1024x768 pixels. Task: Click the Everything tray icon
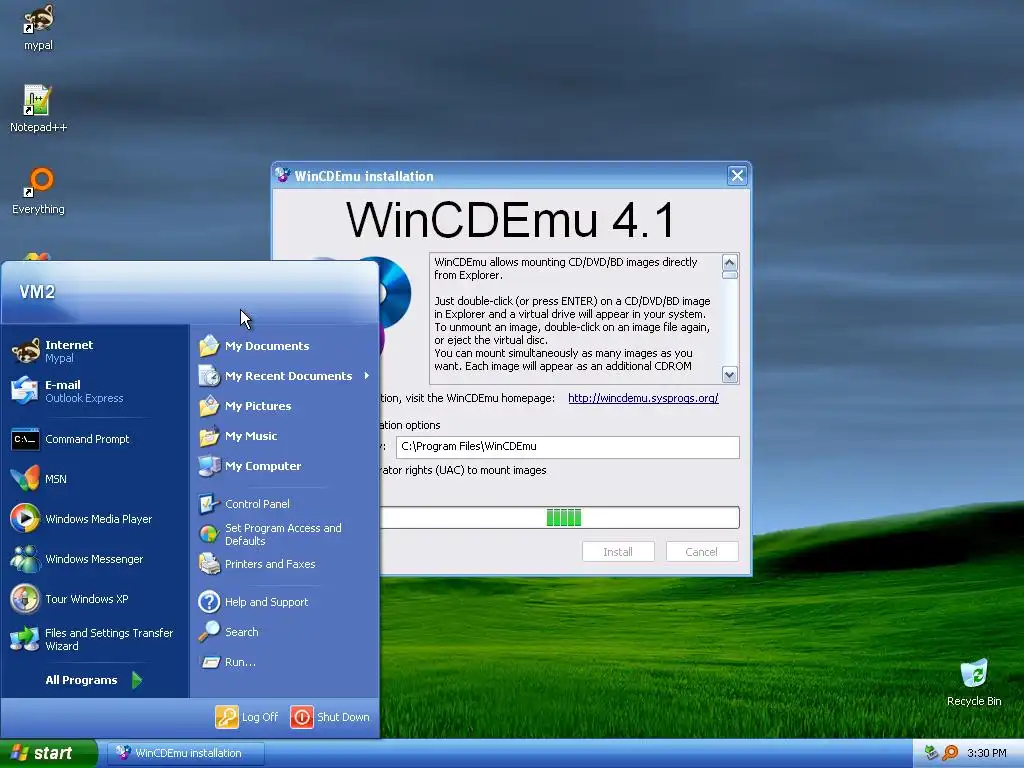(x=950, y=753)
